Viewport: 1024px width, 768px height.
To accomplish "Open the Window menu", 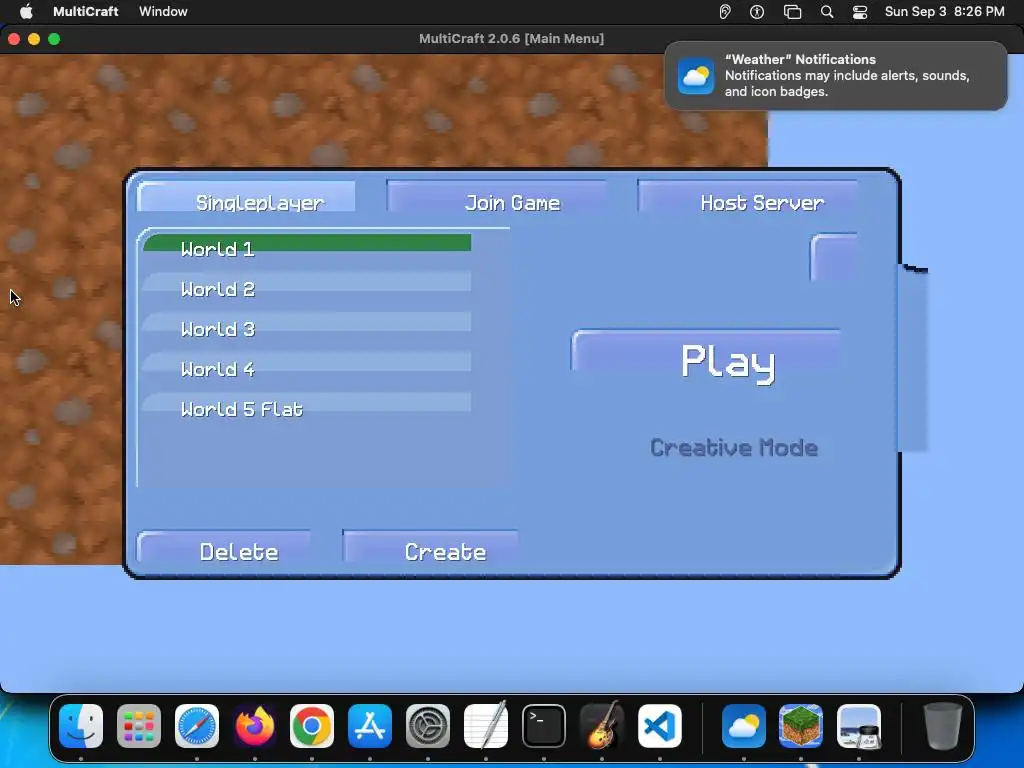I will [x=163, y=12].
